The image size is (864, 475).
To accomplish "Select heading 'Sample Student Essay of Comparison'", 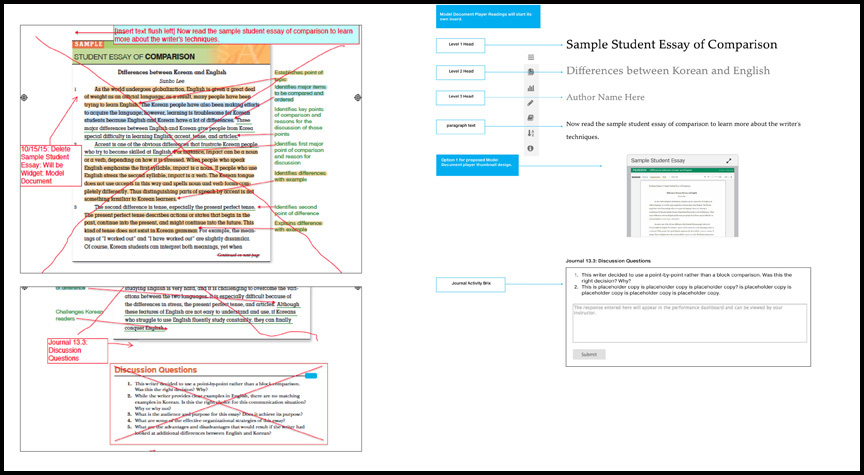I will [x=672, y=45].
